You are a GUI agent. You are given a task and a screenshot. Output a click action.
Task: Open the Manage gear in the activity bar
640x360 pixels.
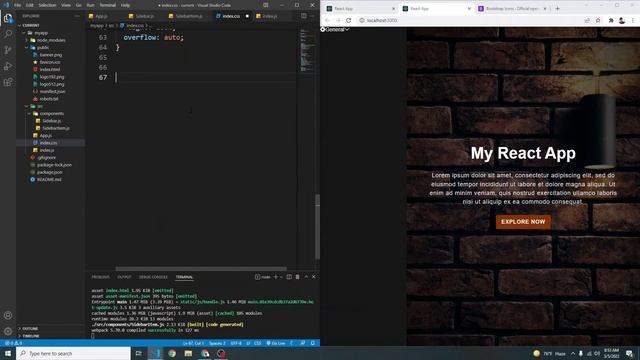click(8, 331)
